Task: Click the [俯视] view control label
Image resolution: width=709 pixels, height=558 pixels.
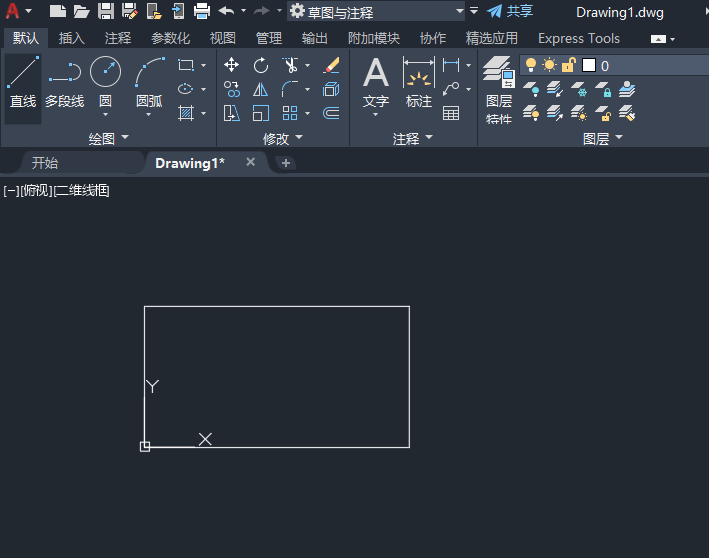Action: pyautogui.click(x=35, y=190)
